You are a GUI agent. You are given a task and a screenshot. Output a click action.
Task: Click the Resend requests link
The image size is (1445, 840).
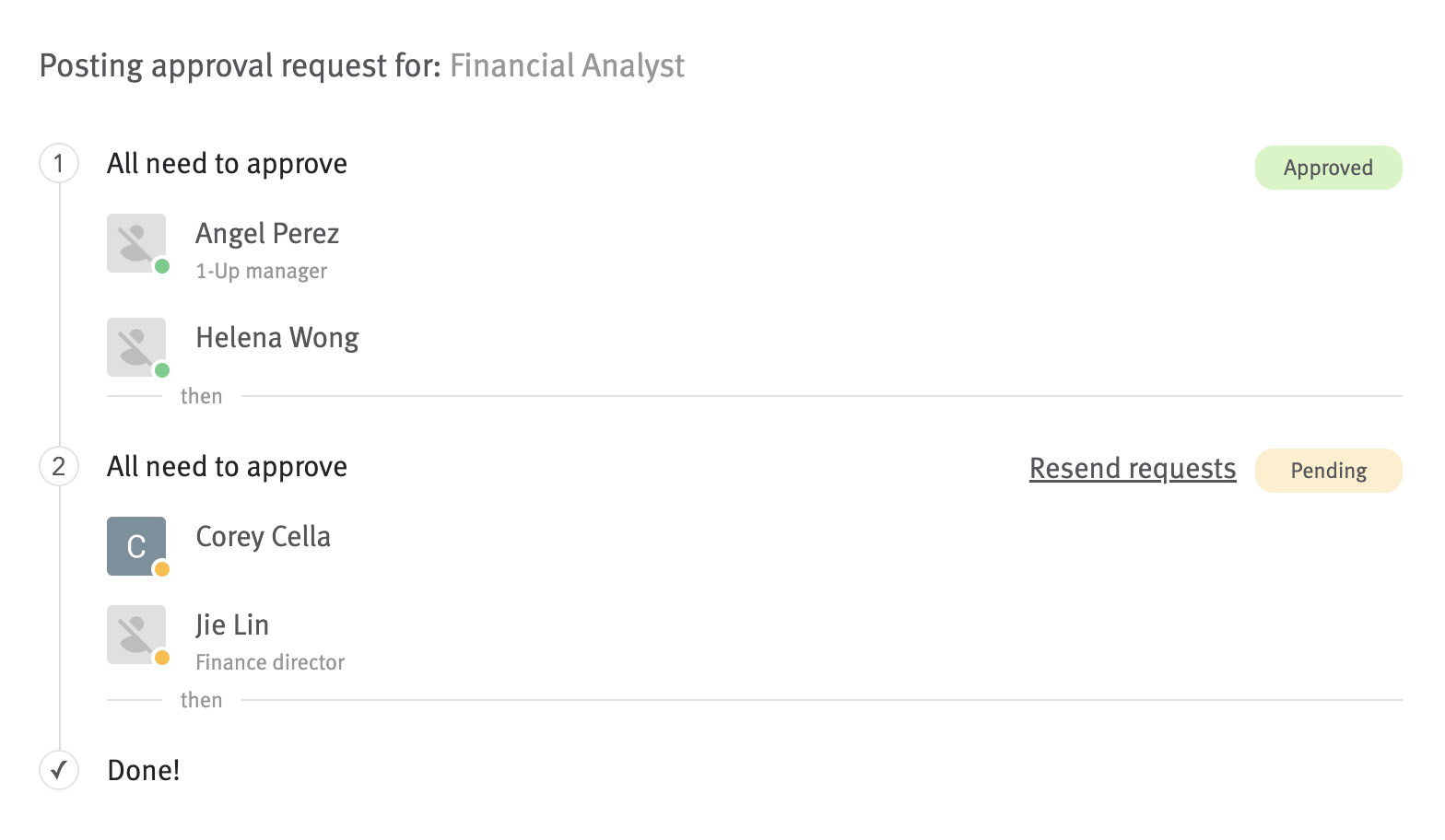point(1132,468)
